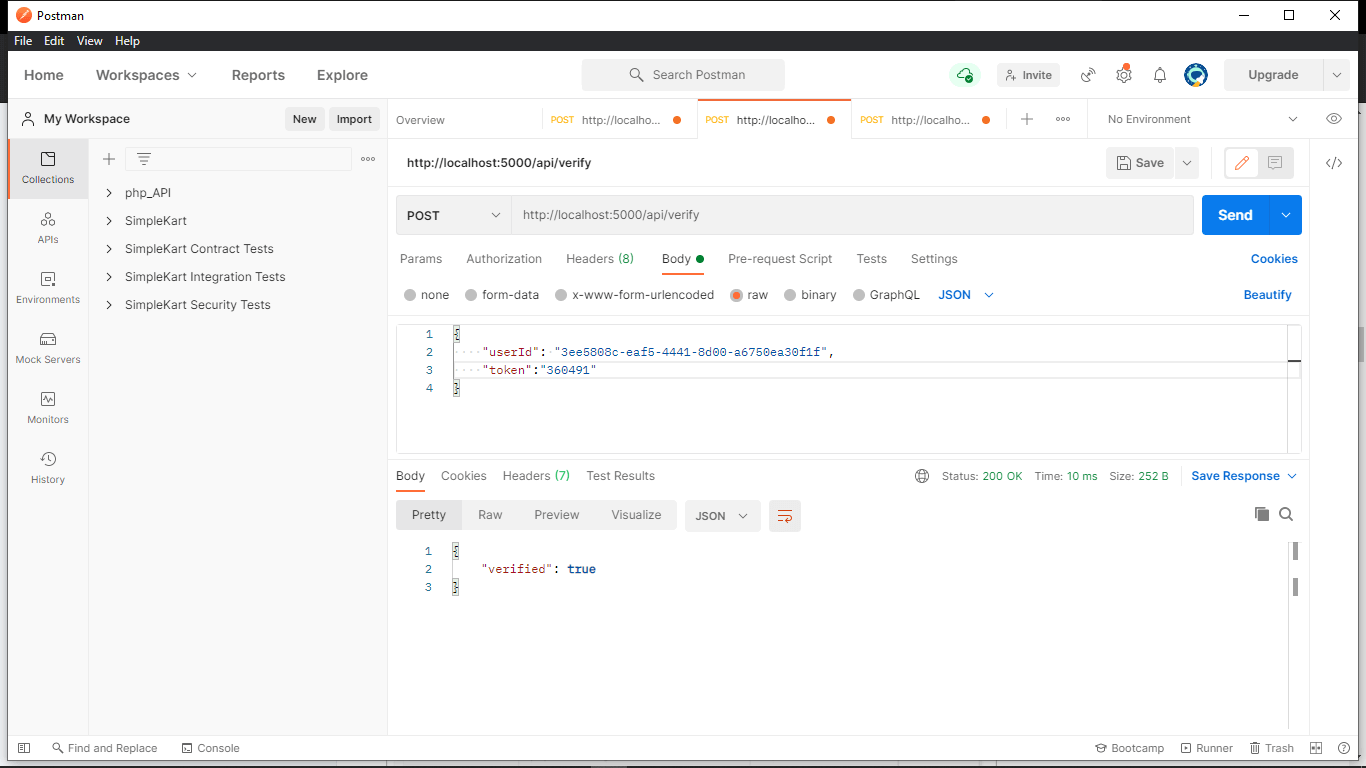Open the Monitors sidebar panel
The width and height of the screenshot is (1366, 768).
click(48, 408)
